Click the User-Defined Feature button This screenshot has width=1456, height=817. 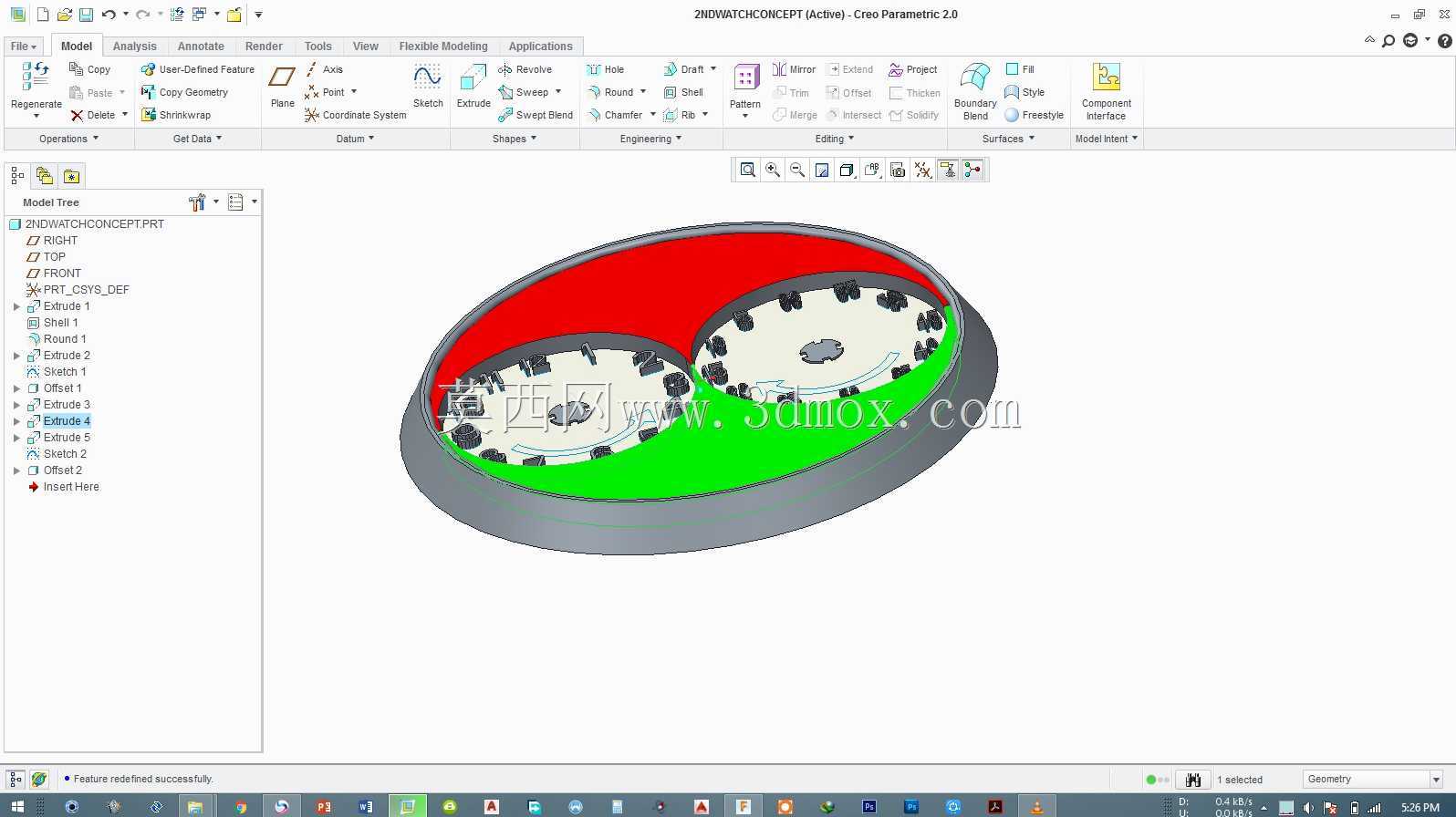198,69
